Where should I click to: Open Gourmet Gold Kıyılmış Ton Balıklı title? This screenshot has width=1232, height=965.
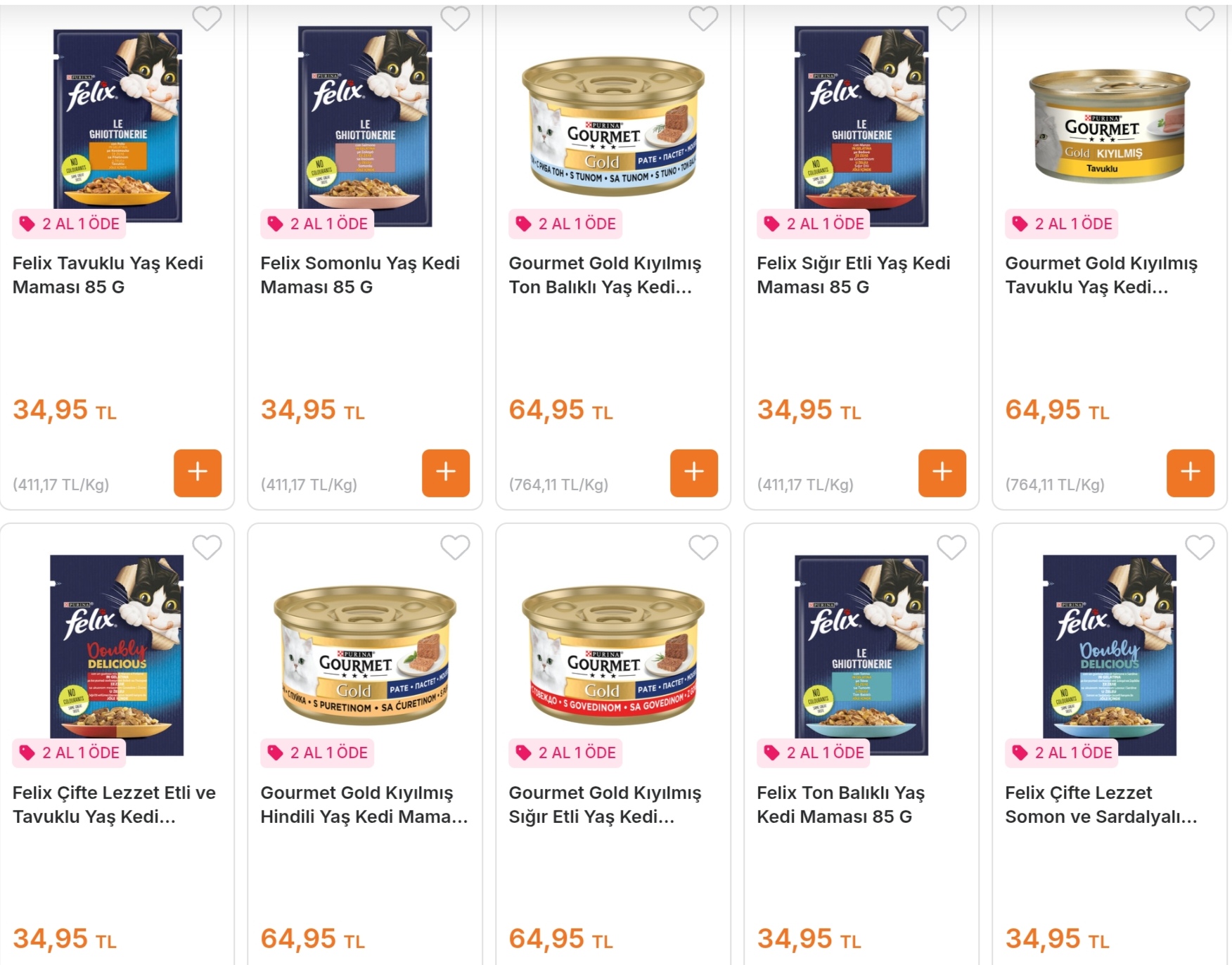point(605,275)
